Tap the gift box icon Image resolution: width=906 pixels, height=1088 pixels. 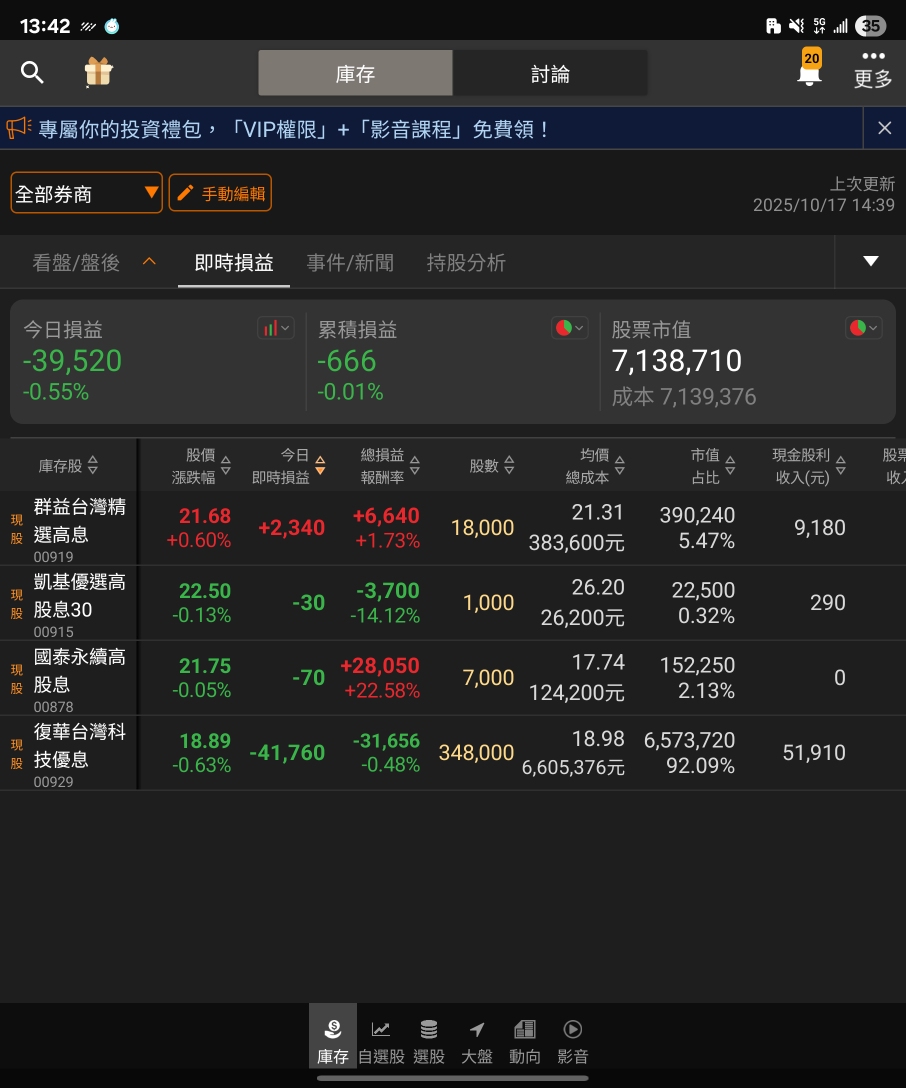click(x=98, y=71)
